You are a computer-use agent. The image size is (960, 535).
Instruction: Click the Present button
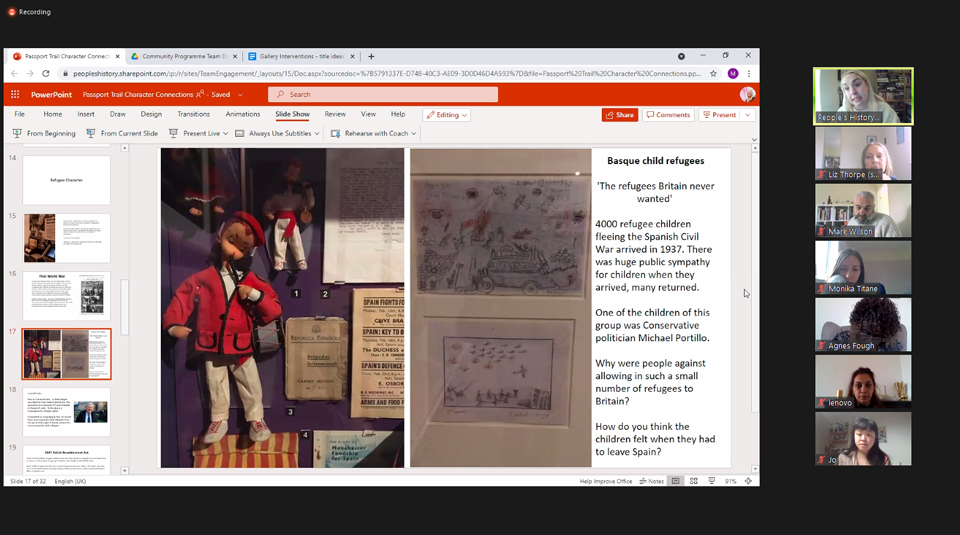click(x=719, y=115)
